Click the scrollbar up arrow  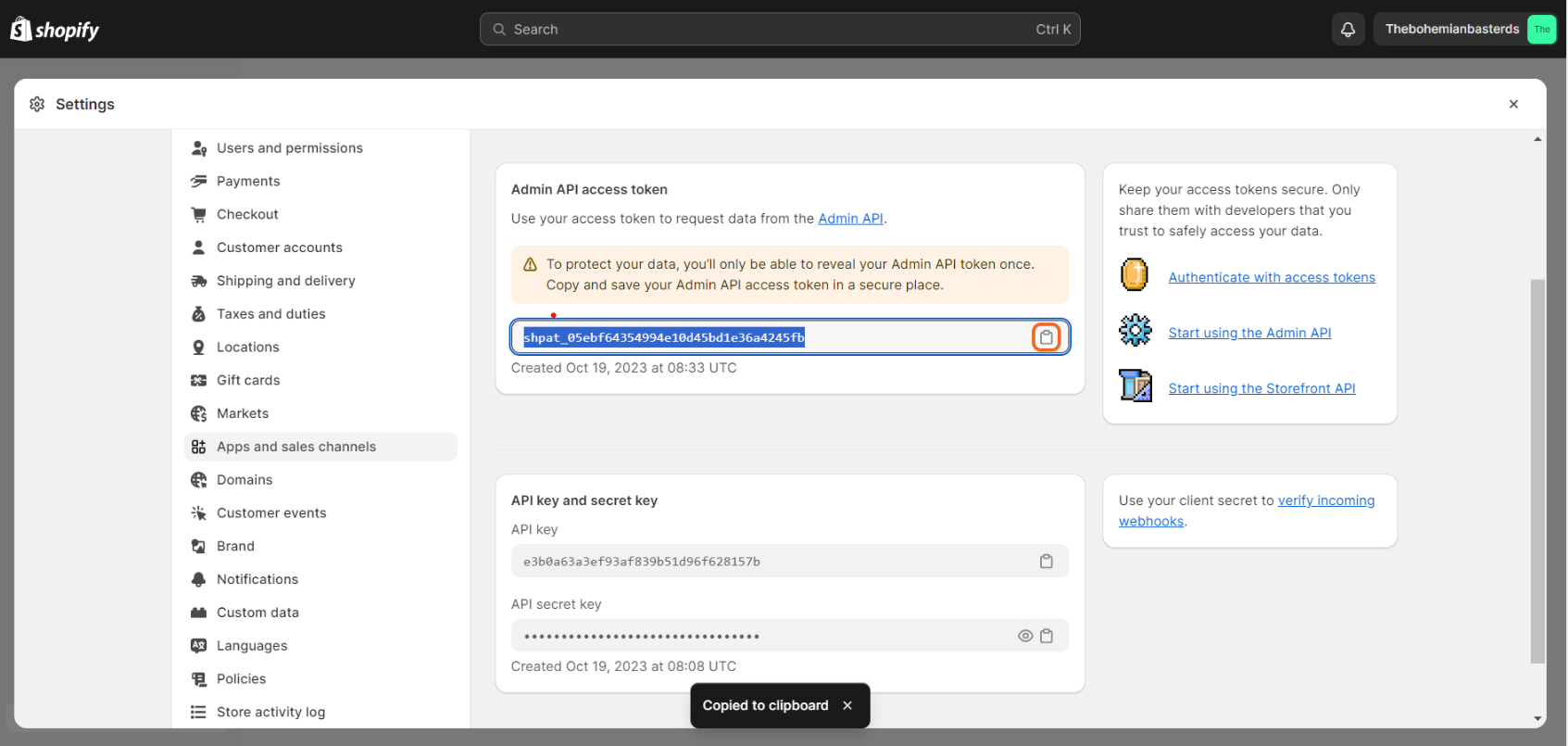click(1537, 139)
